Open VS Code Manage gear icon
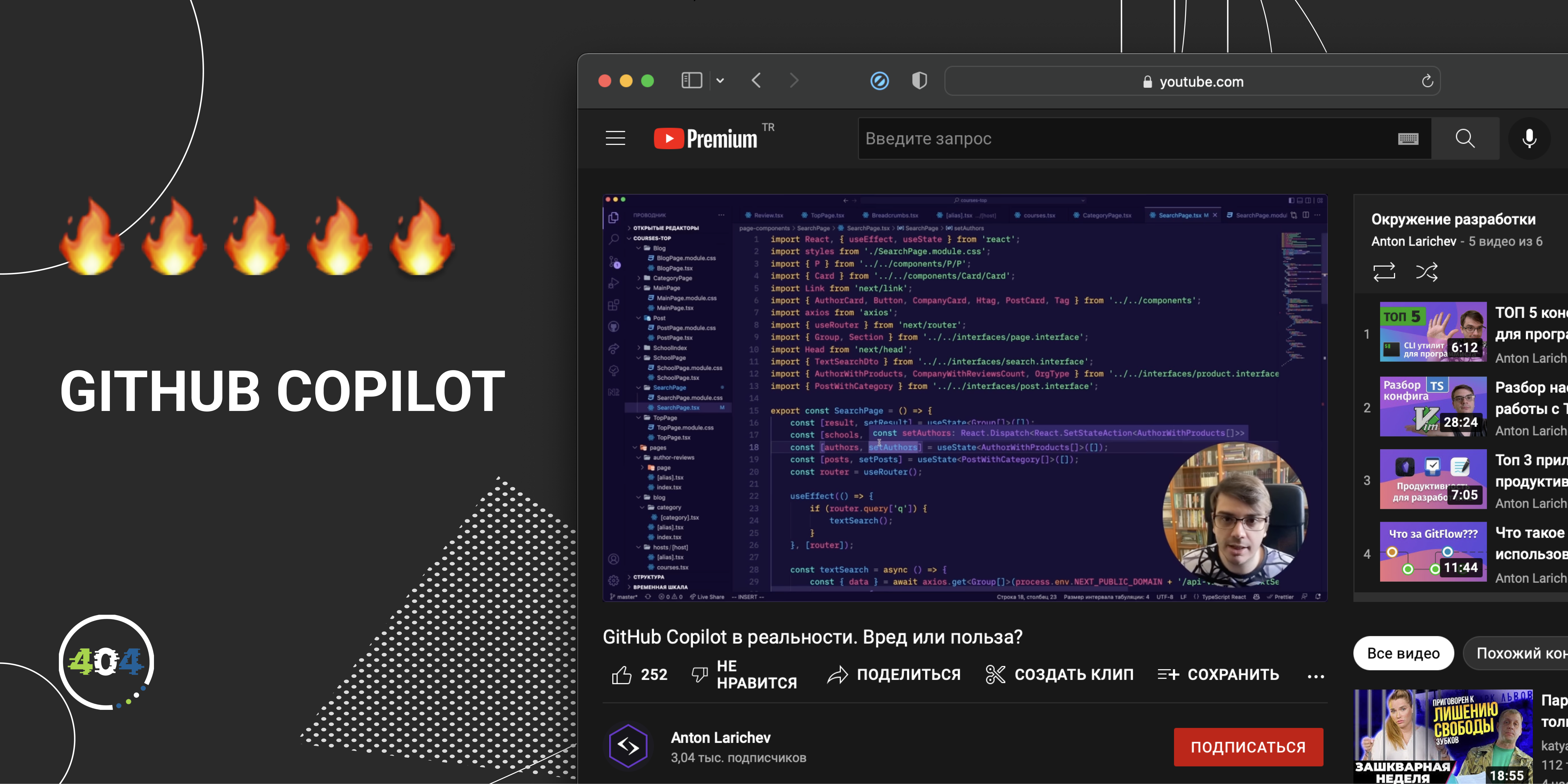 [x=614, y=581]
